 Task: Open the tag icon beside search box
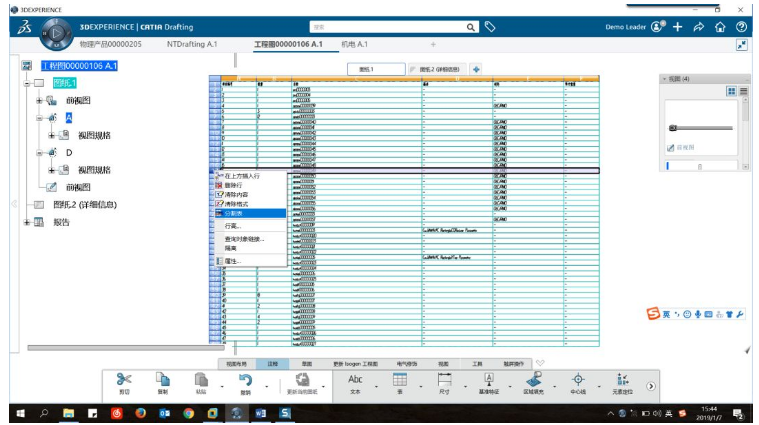[490, 27]
